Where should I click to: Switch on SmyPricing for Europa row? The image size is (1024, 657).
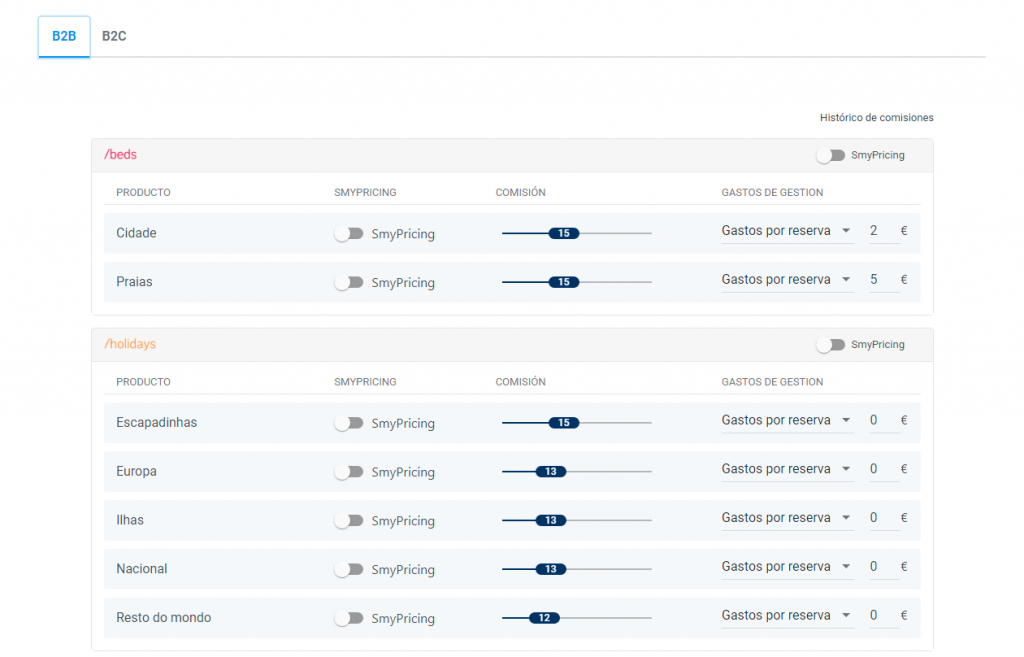348,472
